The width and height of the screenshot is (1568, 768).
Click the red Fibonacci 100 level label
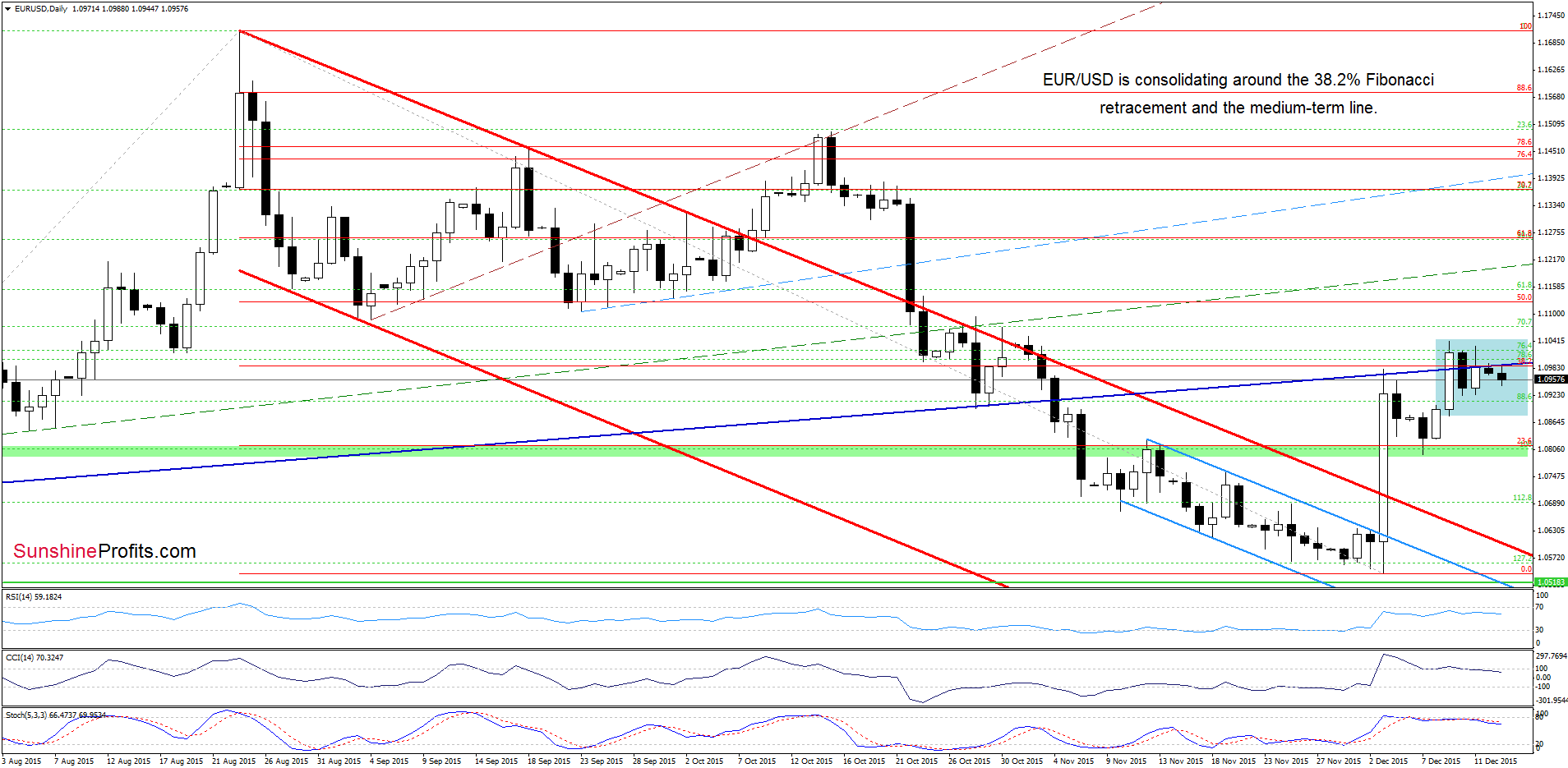coord(1525,26)
